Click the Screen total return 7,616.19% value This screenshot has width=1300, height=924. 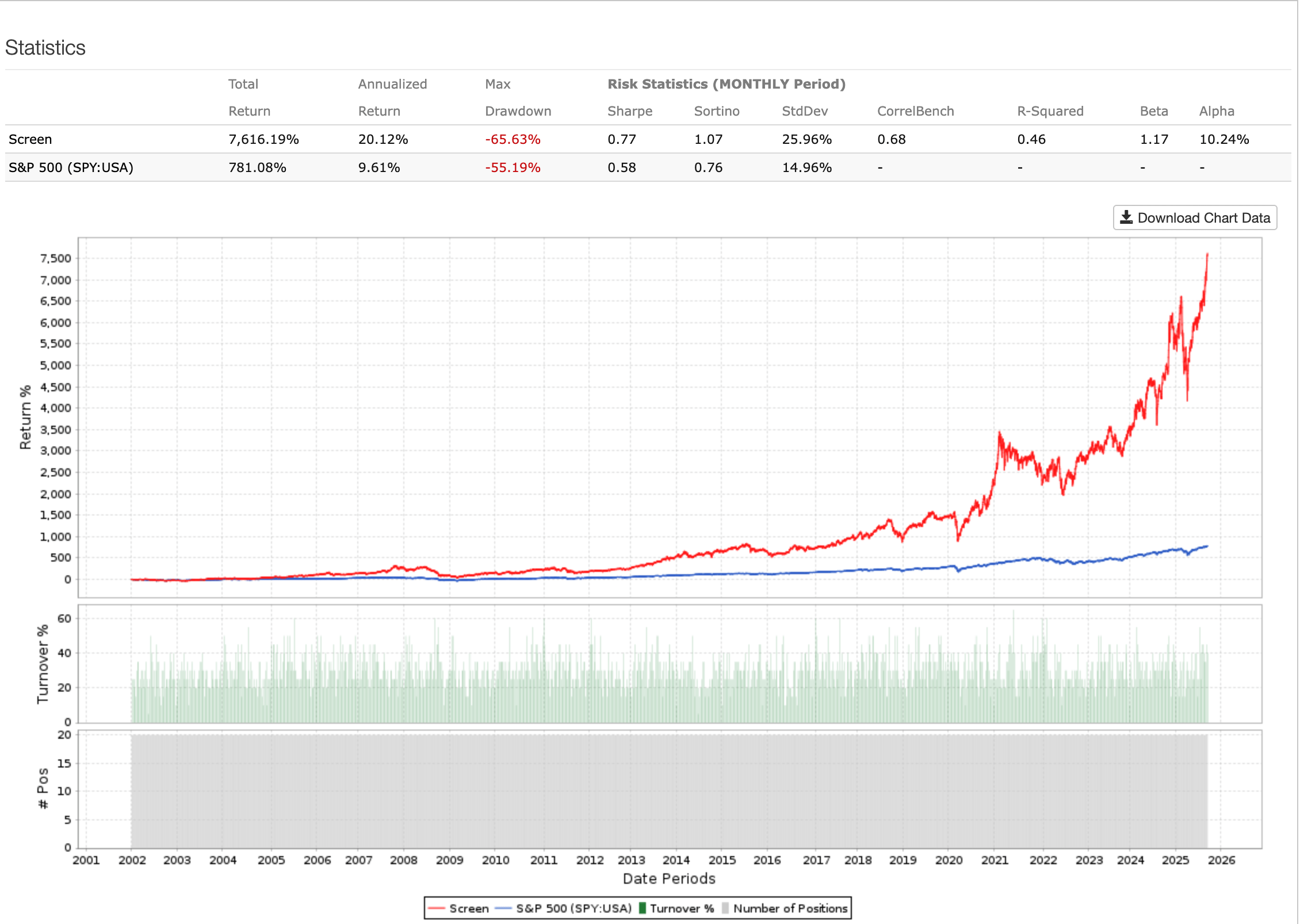(263, 139)
